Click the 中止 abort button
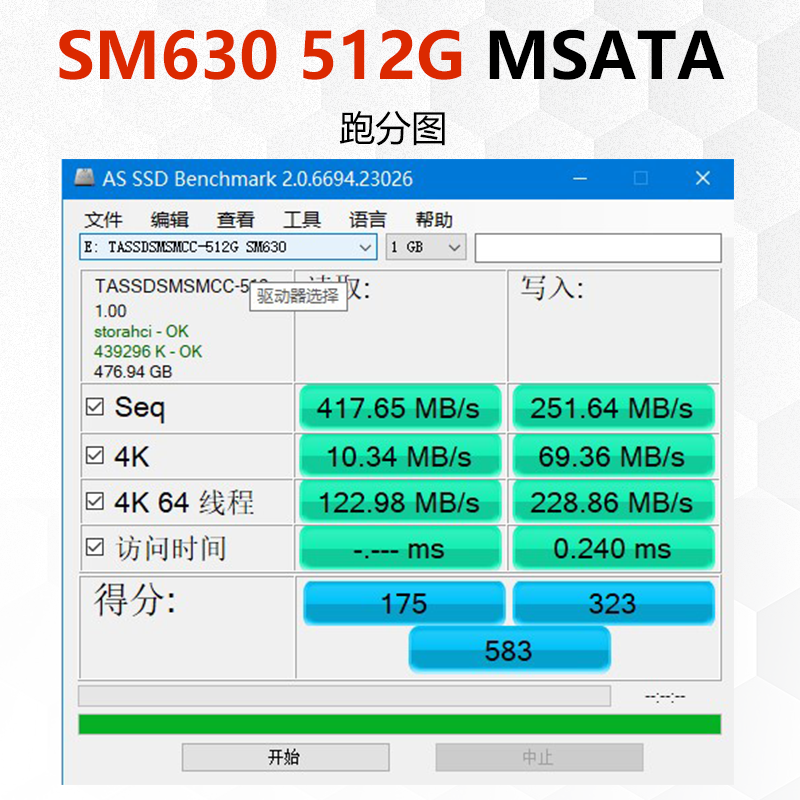This screenshot has height=800, width=800. point(541,758)
